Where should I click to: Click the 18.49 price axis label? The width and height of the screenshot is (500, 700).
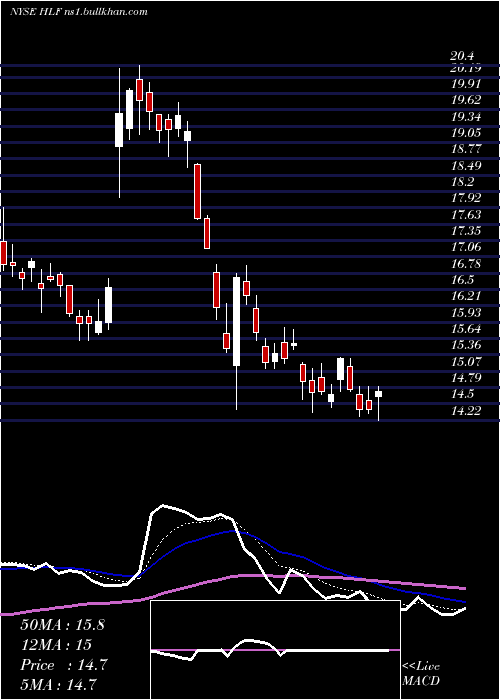point(466,166)
